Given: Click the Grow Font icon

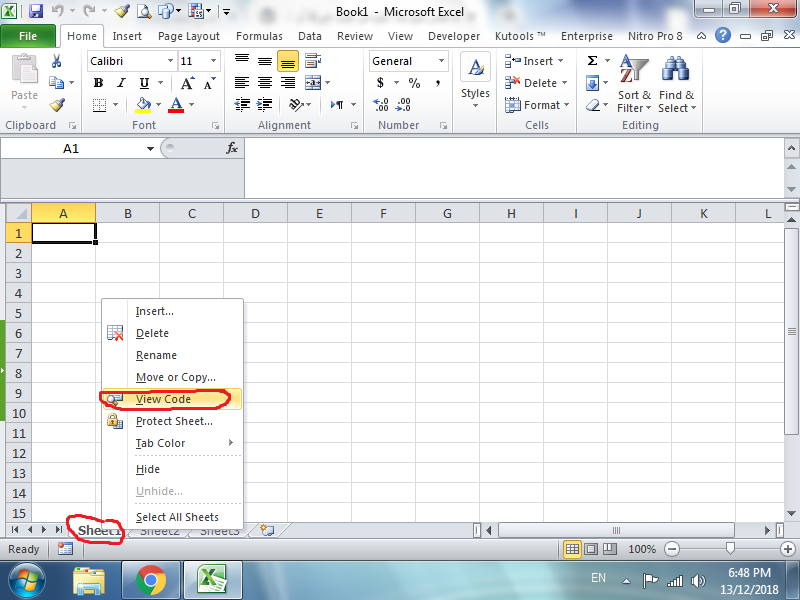Looking at the screenshot, I should point(187,83).
